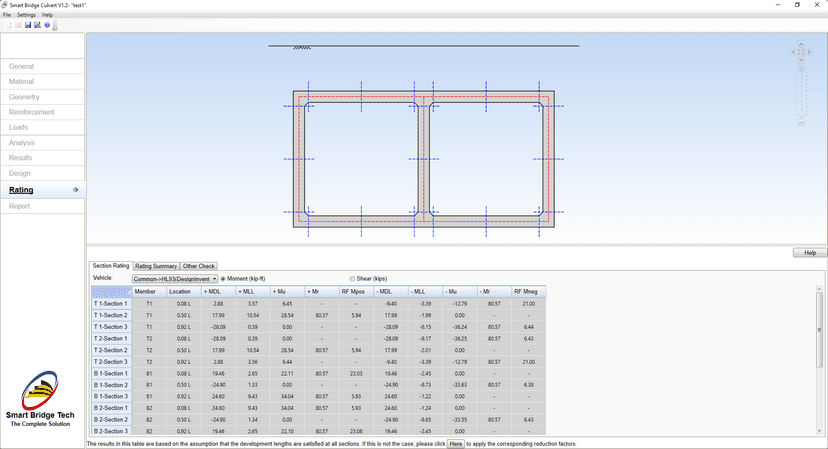Pan the view right with arrow

point(810,51)
